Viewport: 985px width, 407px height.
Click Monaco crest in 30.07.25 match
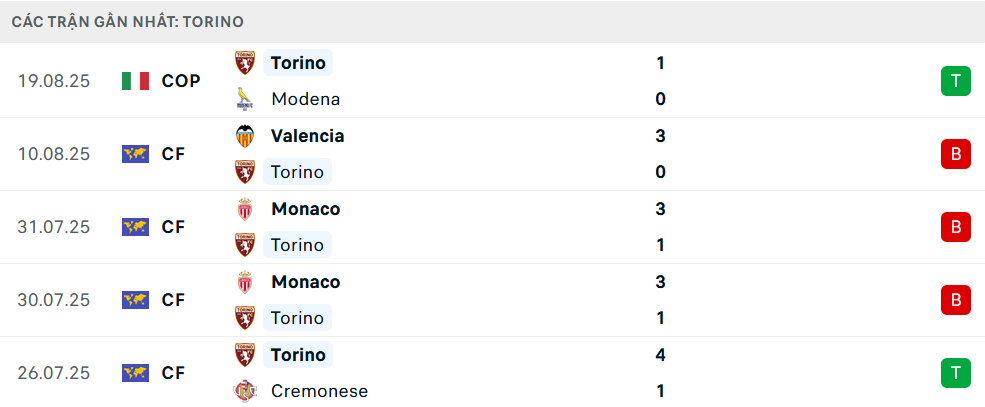tap(245, 282)
